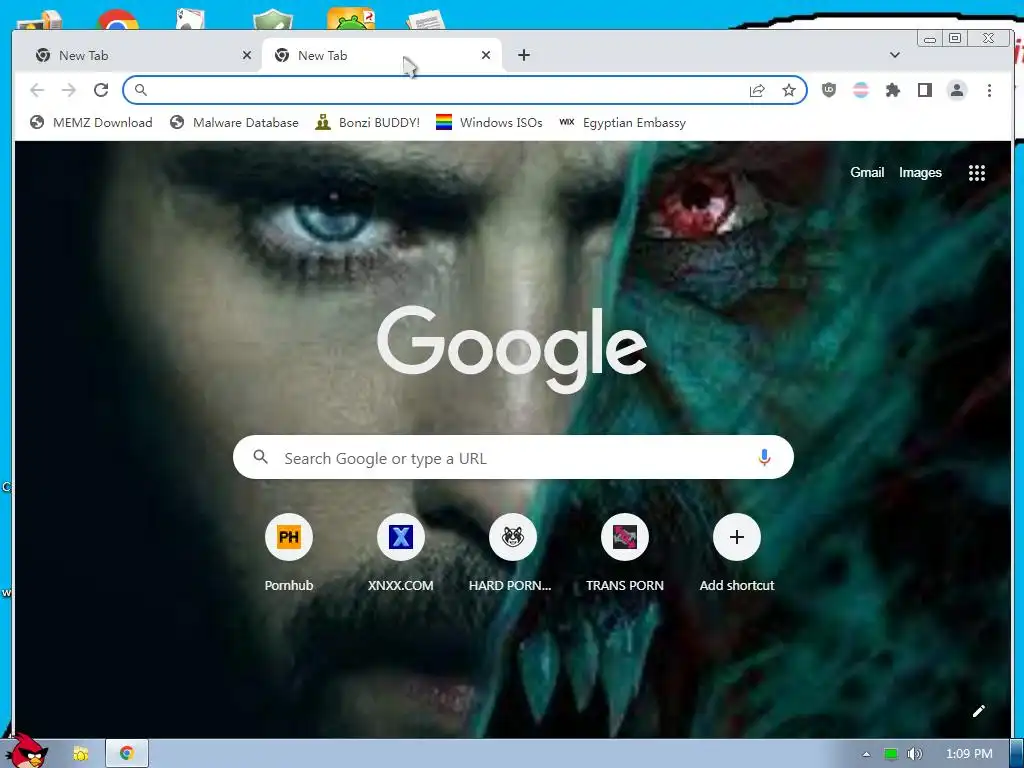Customize this page with the pencil icon

(978, 711)
